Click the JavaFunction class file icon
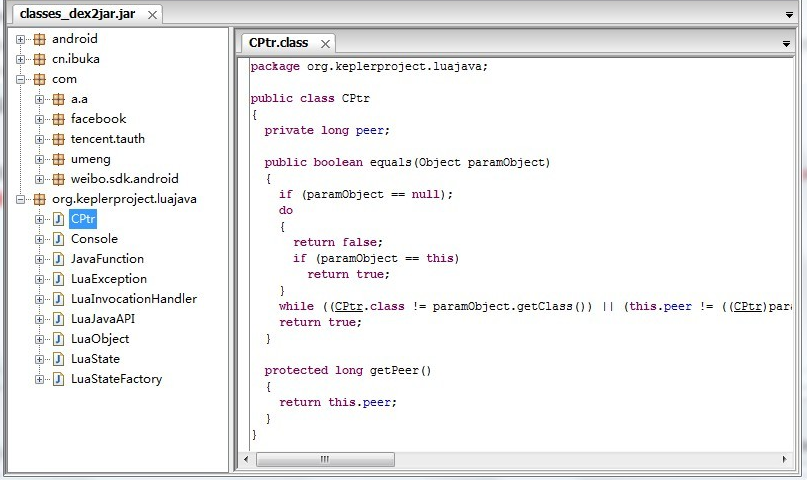Screen dimensions: 807x480 click(x=59, y=259)
